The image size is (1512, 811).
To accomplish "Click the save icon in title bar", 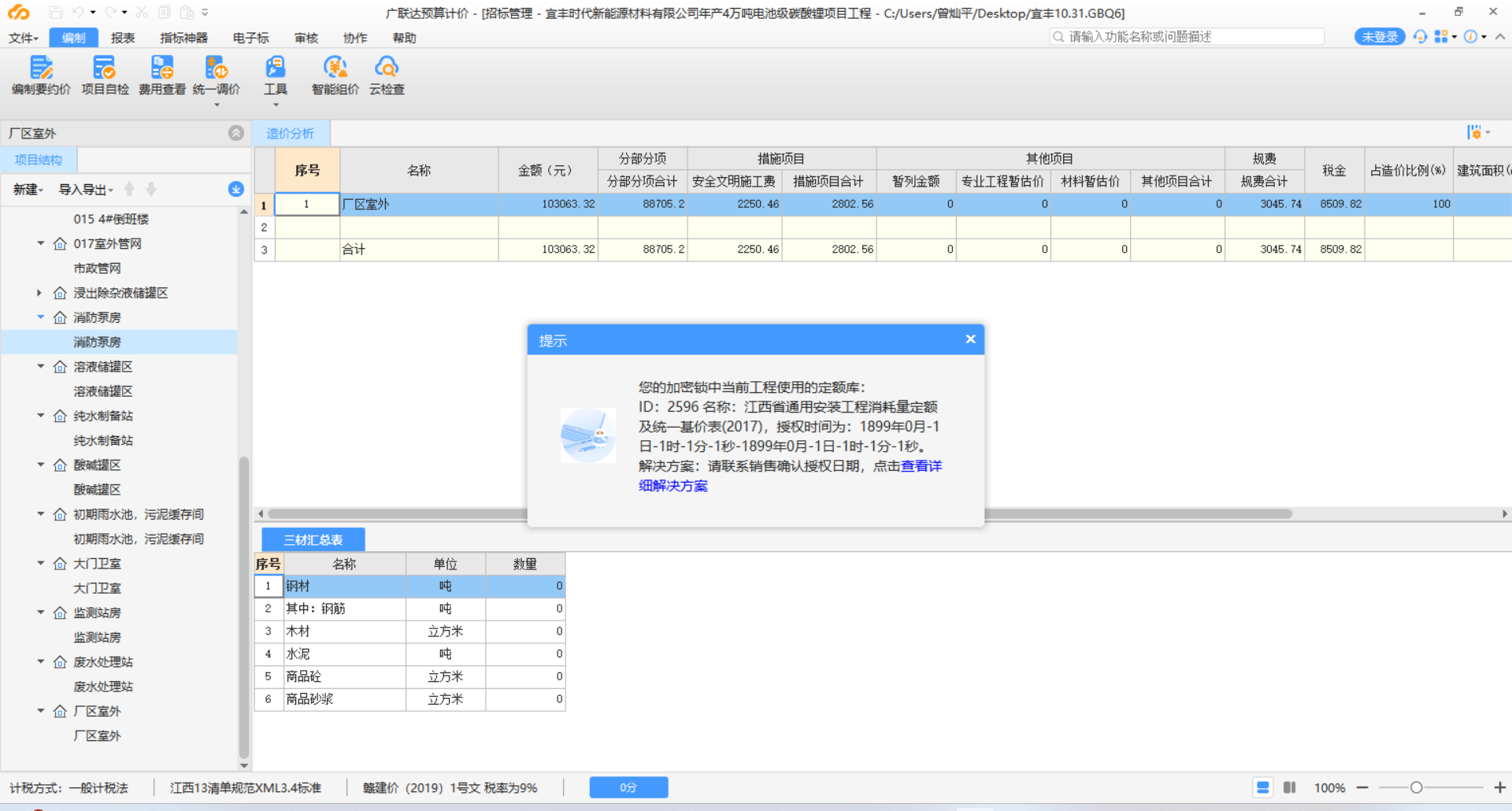I will click(x=56, y=13).
